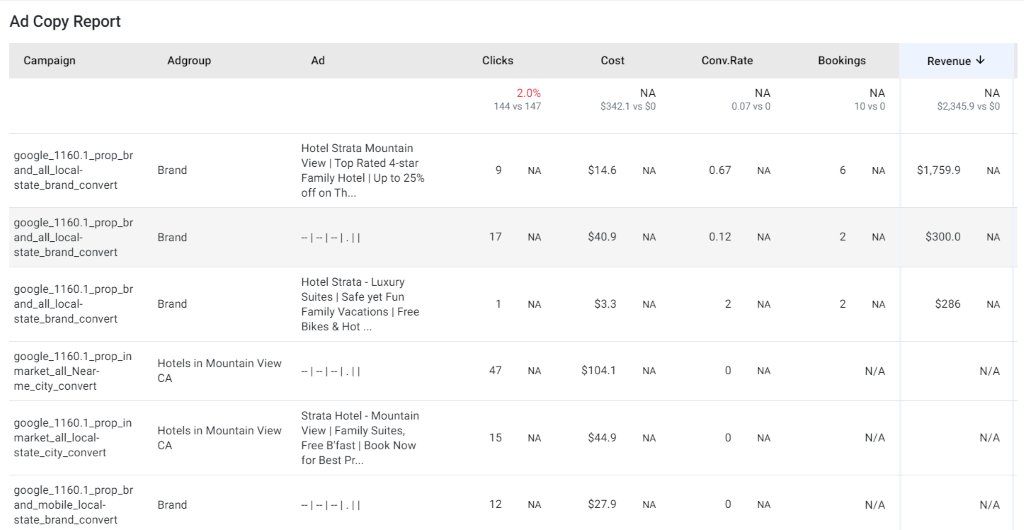Sort table by Bookings column

click(x=842, y=61)
